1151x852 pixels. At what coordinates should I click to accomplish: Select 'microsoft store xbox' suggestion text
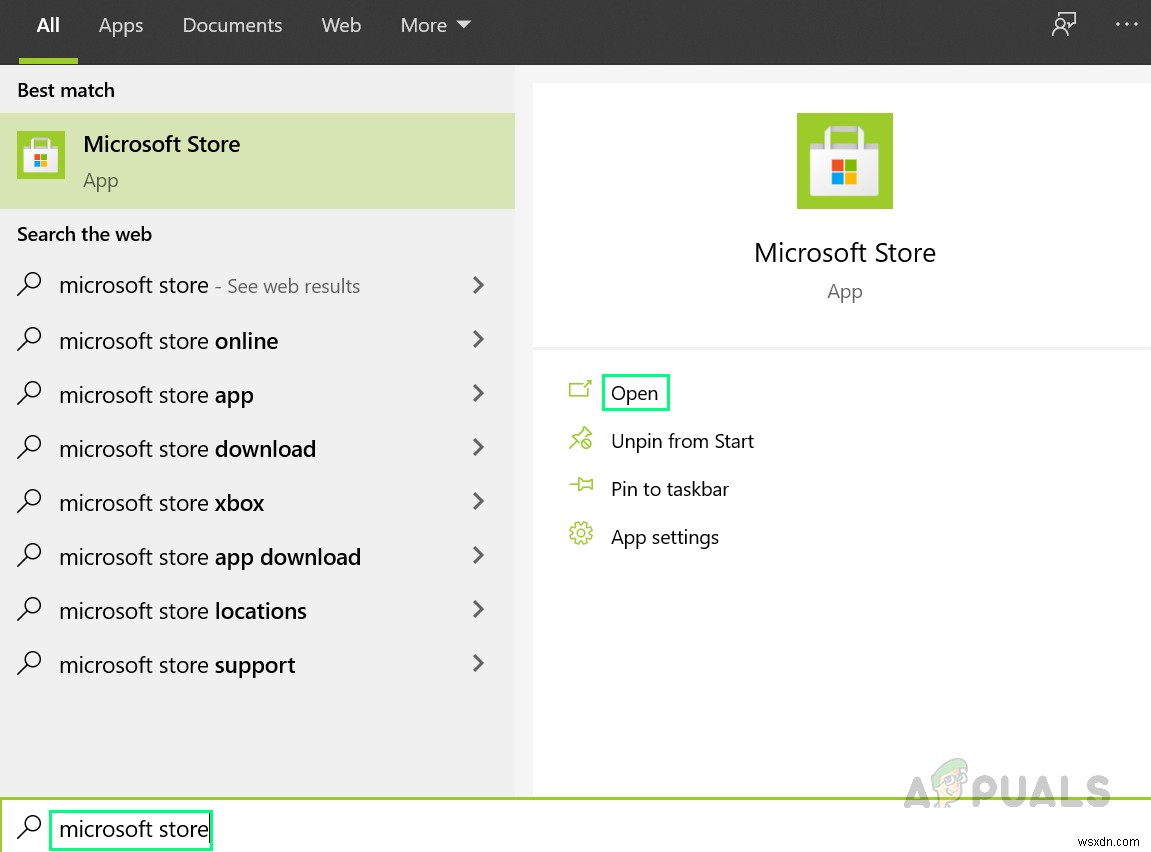point(161,503)
